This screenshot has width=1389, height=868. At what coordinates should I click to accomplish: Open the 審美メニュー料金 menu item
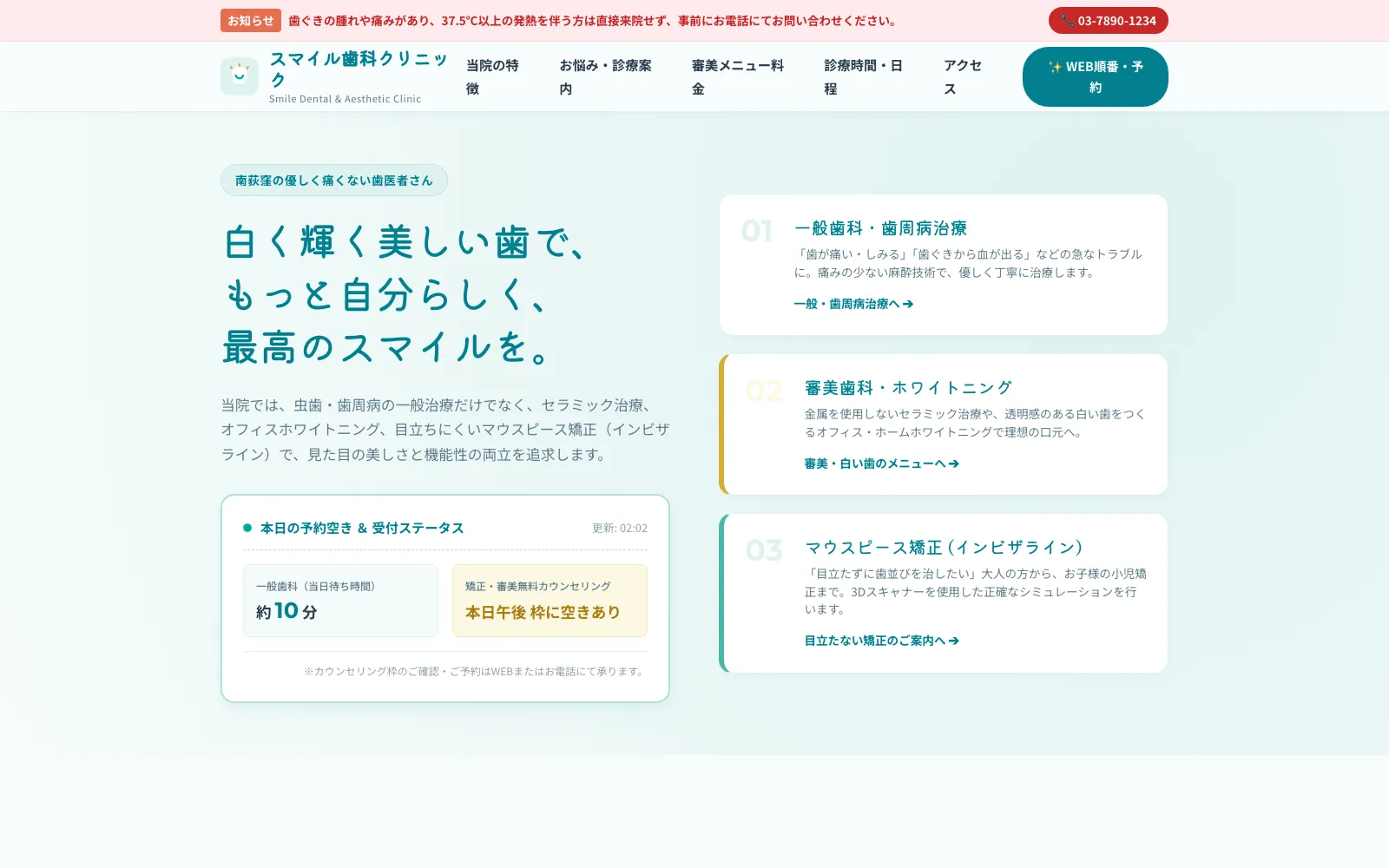point(738,76)
